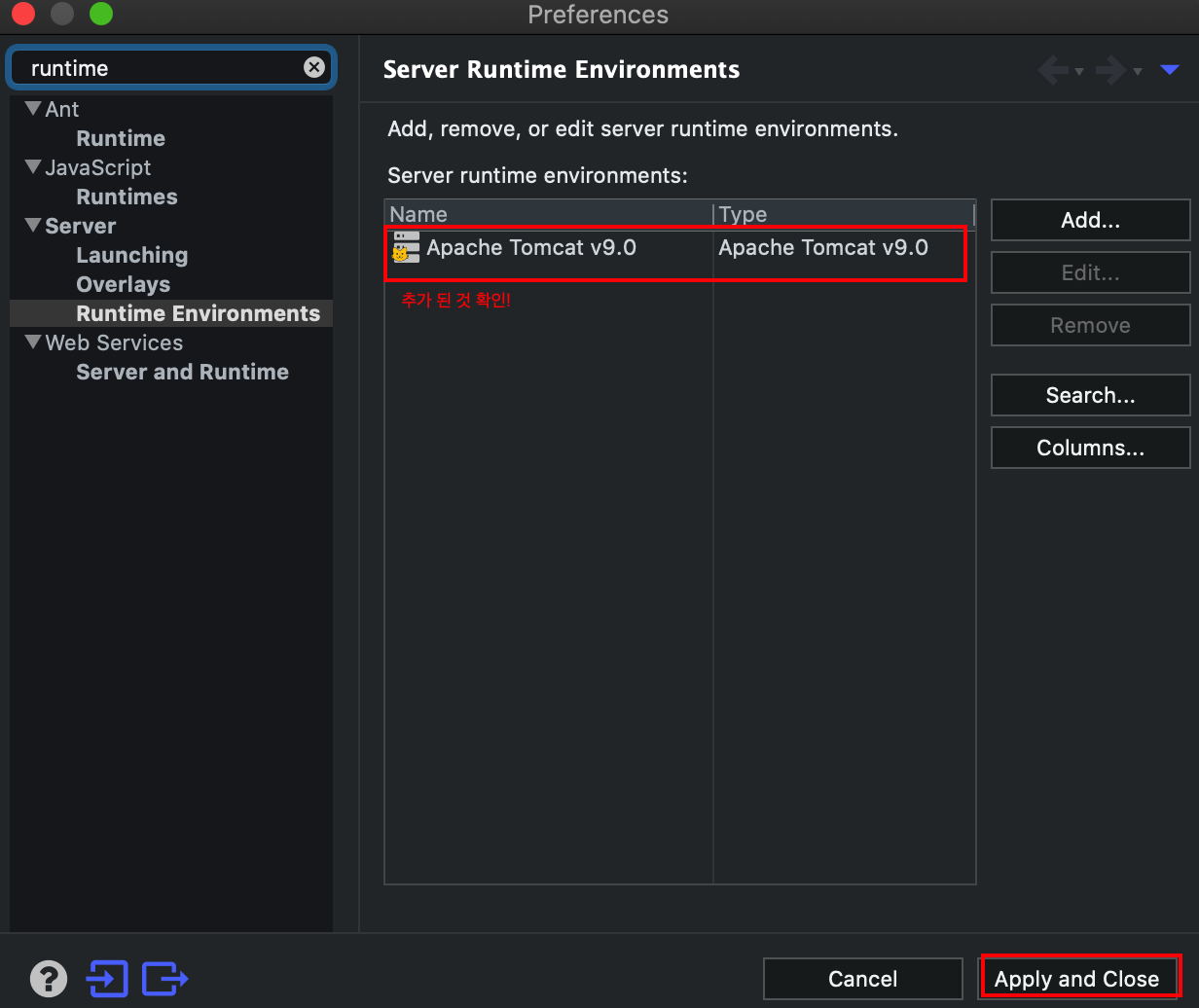The image size is (1199, 1008).
Task: Click the Type column header
Action: tap(844, 214)
